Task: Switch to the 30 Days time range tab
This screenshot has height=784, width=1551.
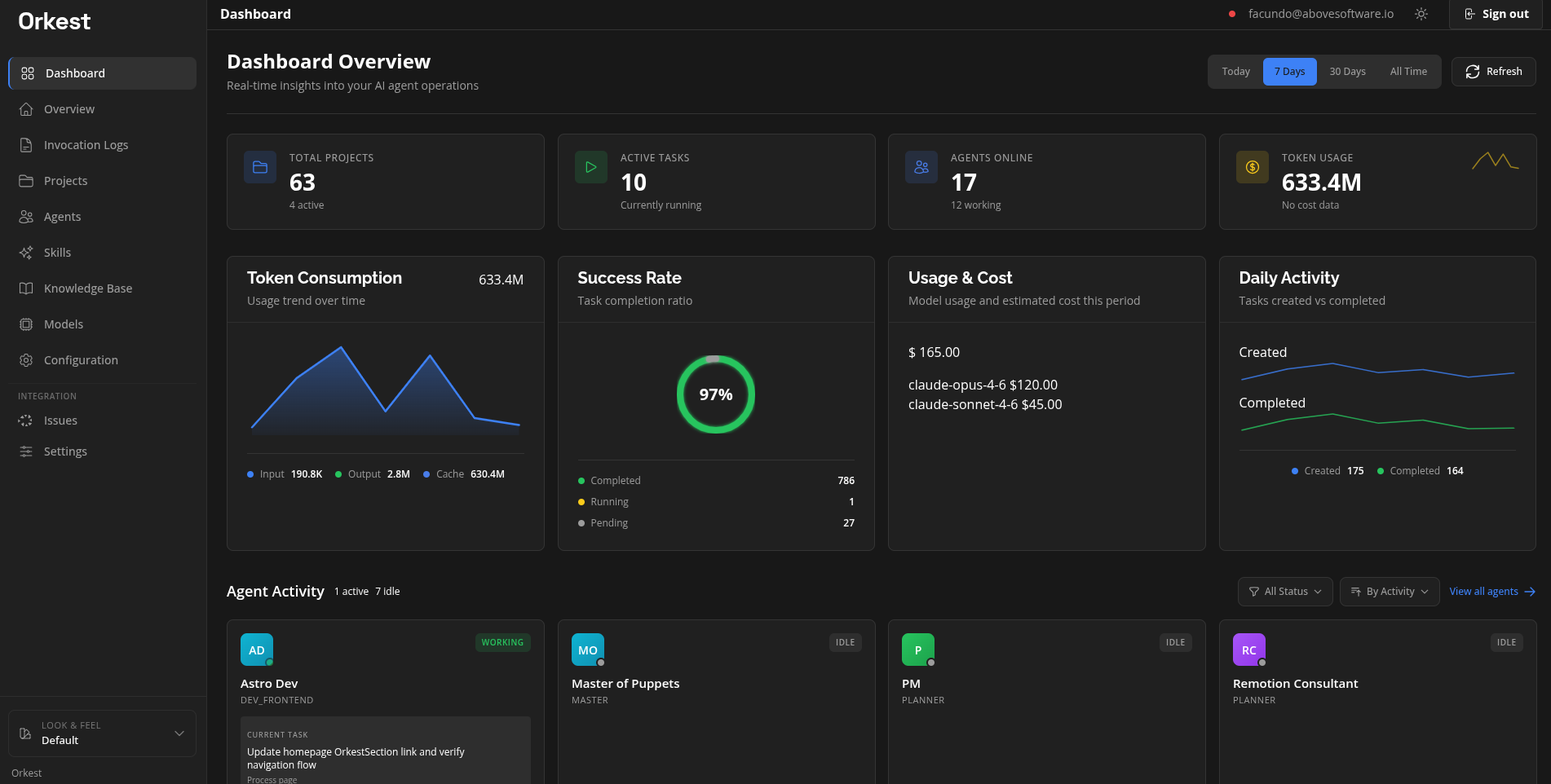Action: tap(1346, 71)
